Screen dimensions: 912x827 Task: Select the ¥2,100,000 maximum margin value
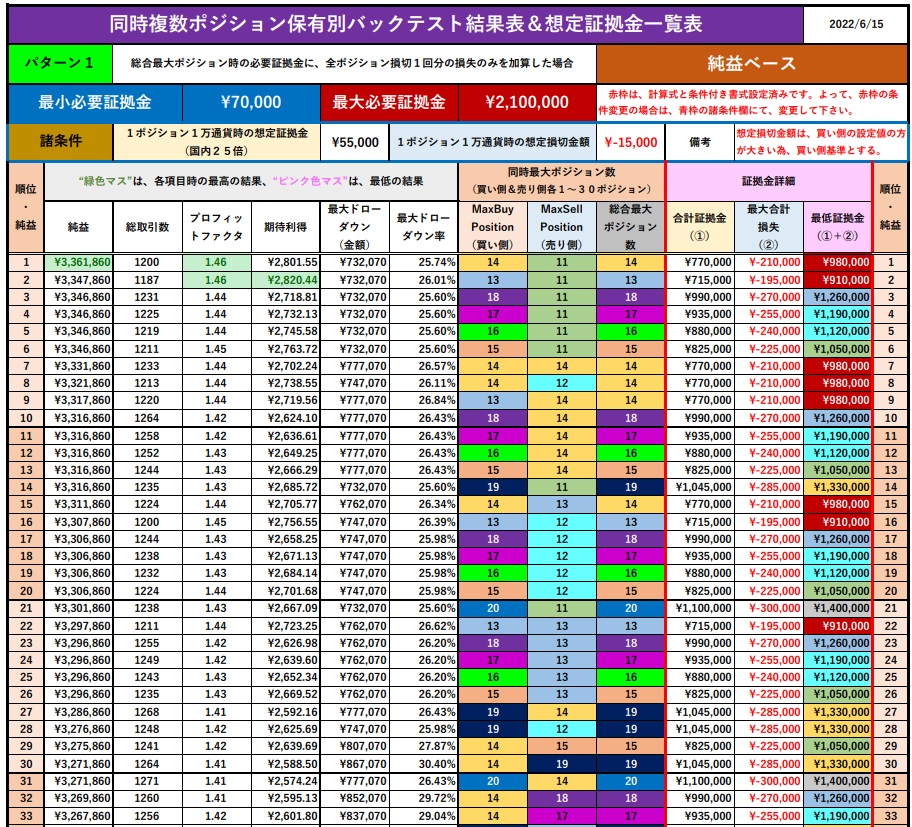point(528,102)
